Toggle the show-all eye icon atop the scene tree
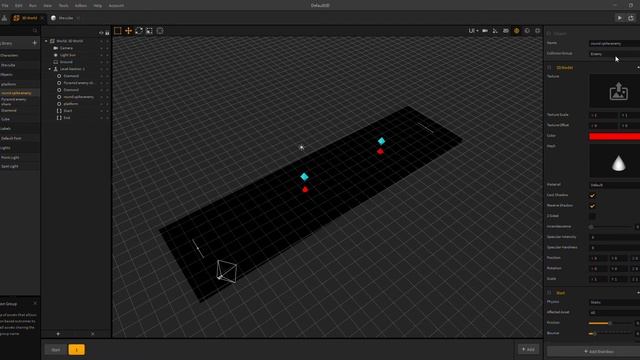This screenshot has width=640, height=360. [101, 33]
